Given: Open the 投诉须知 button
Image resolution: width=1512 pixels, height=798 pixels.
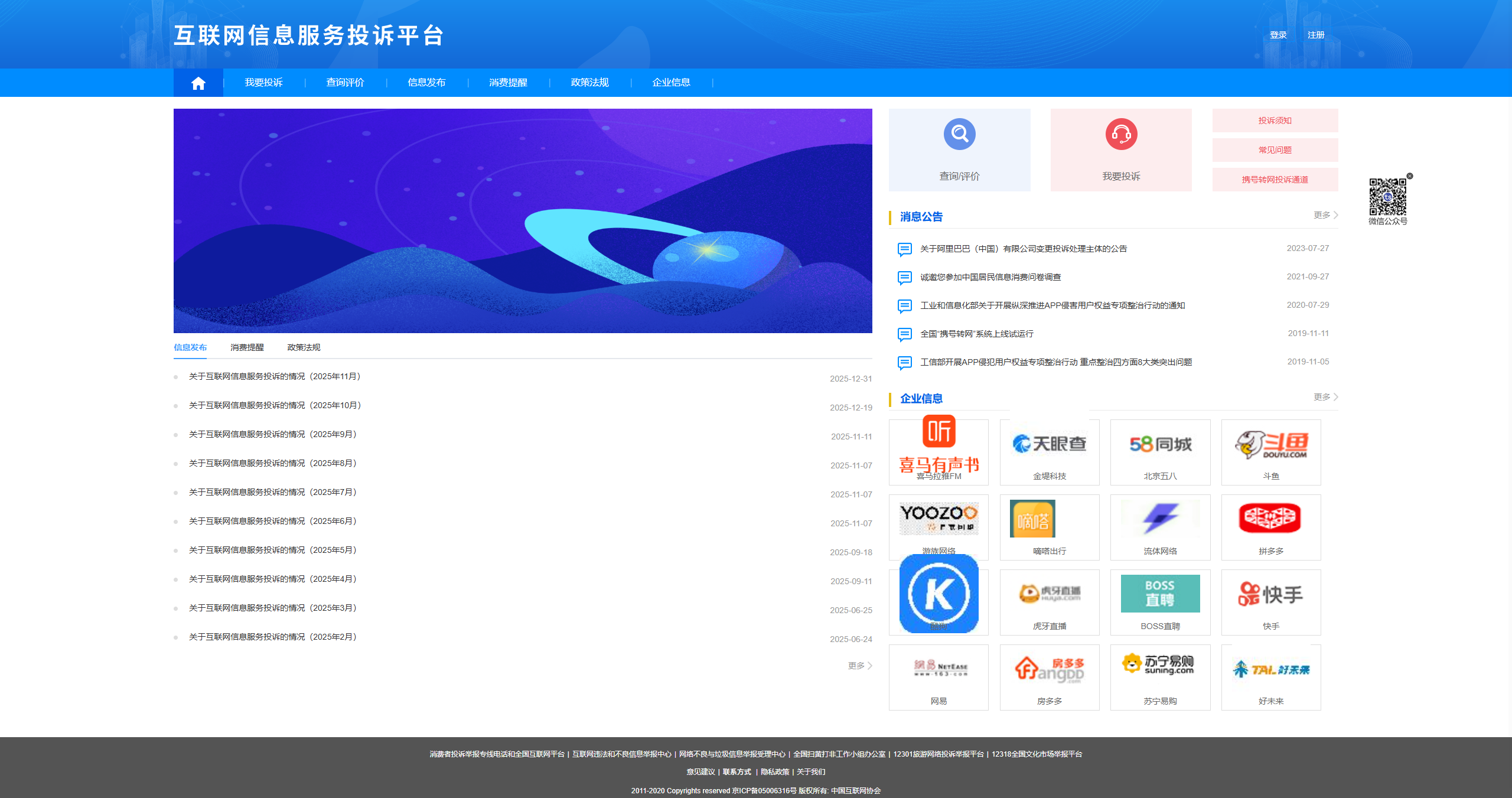Looking at the screenshot, I should pyautogui.click(x=1275, y=120).
